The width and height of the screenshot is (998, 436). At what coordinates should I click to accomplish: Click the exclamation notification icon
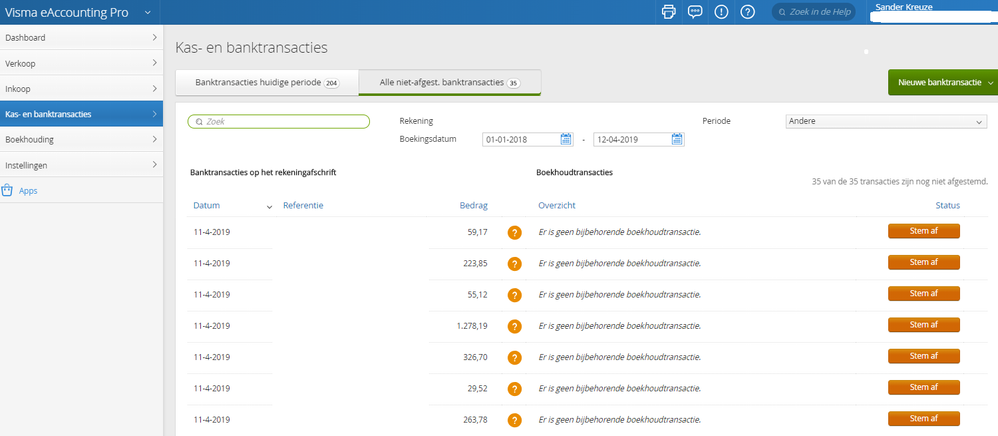pos(721,12)
